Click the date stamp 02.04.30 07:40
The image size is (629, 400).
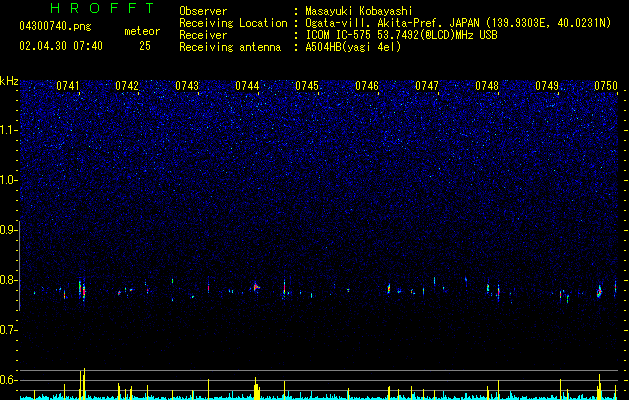(x=61, y=46)
